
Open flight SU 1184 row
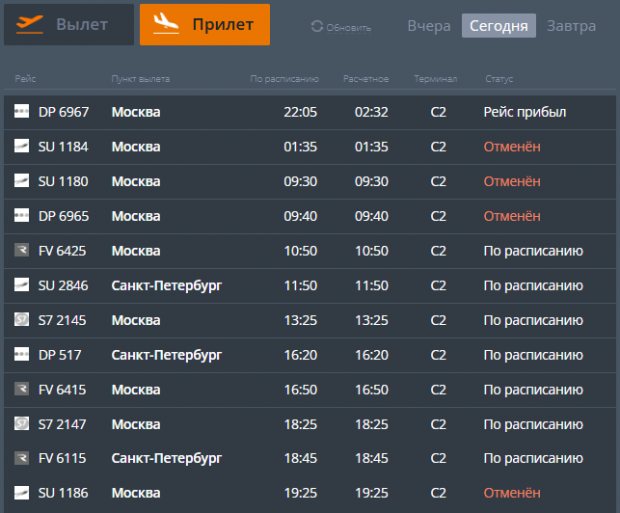coord(310,147)
